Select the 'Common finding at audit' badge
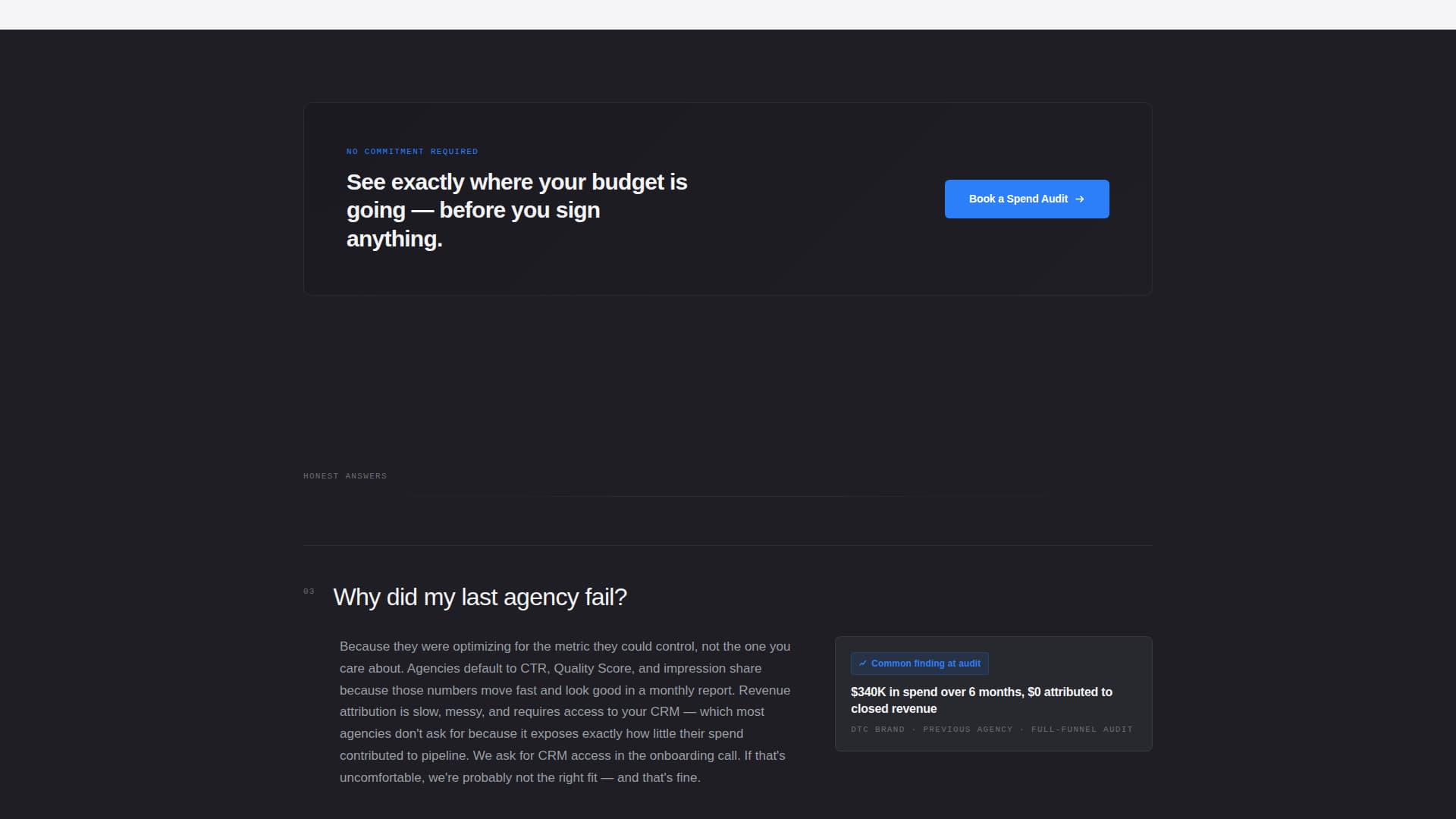This screenshot has width=1456, height=819. point(919,664)
